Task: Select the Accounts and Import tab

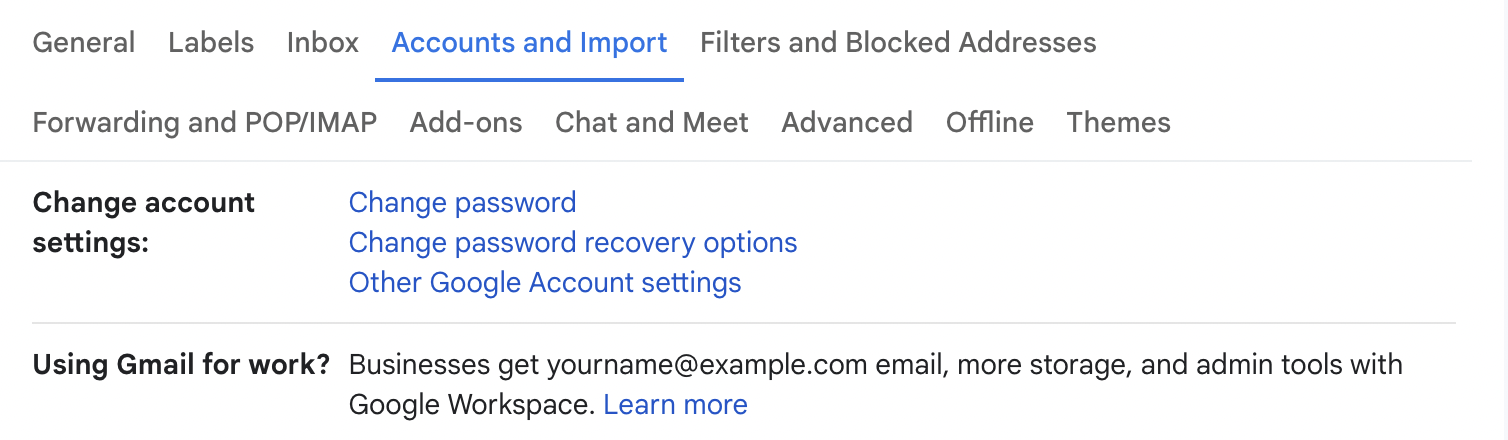Action: tap(529, 43)
